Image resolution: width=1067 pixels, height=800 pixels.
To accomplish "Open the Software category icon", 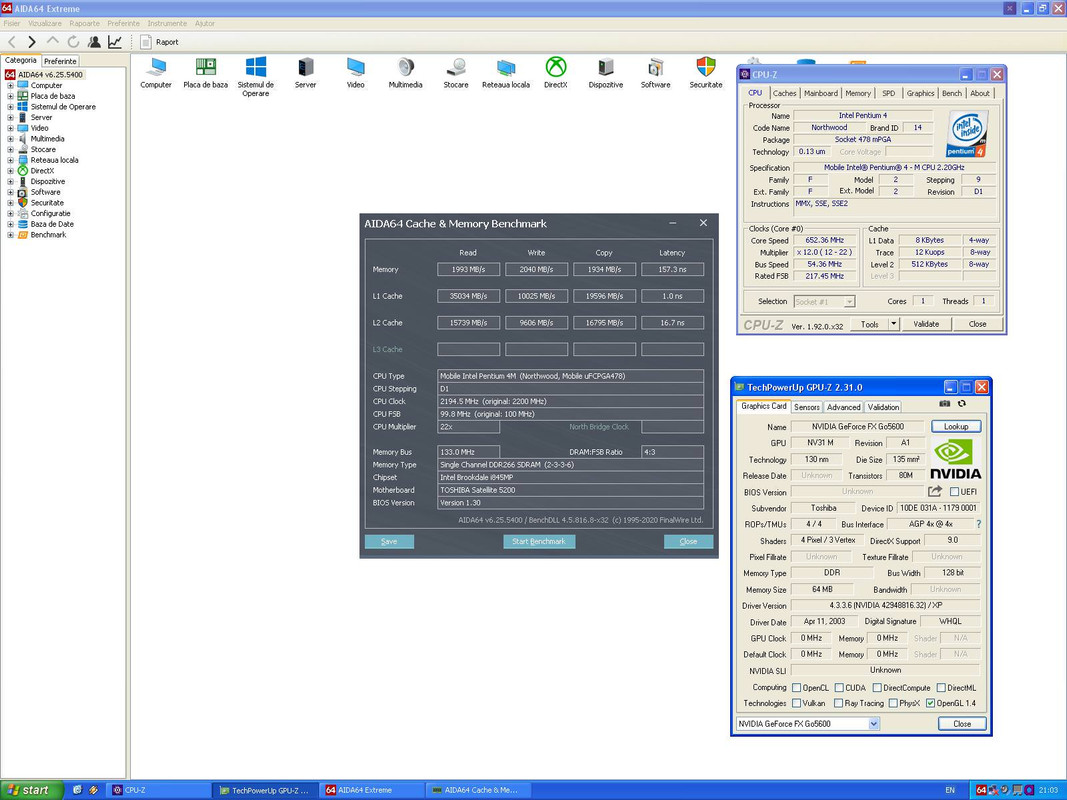I will point(655,73).
